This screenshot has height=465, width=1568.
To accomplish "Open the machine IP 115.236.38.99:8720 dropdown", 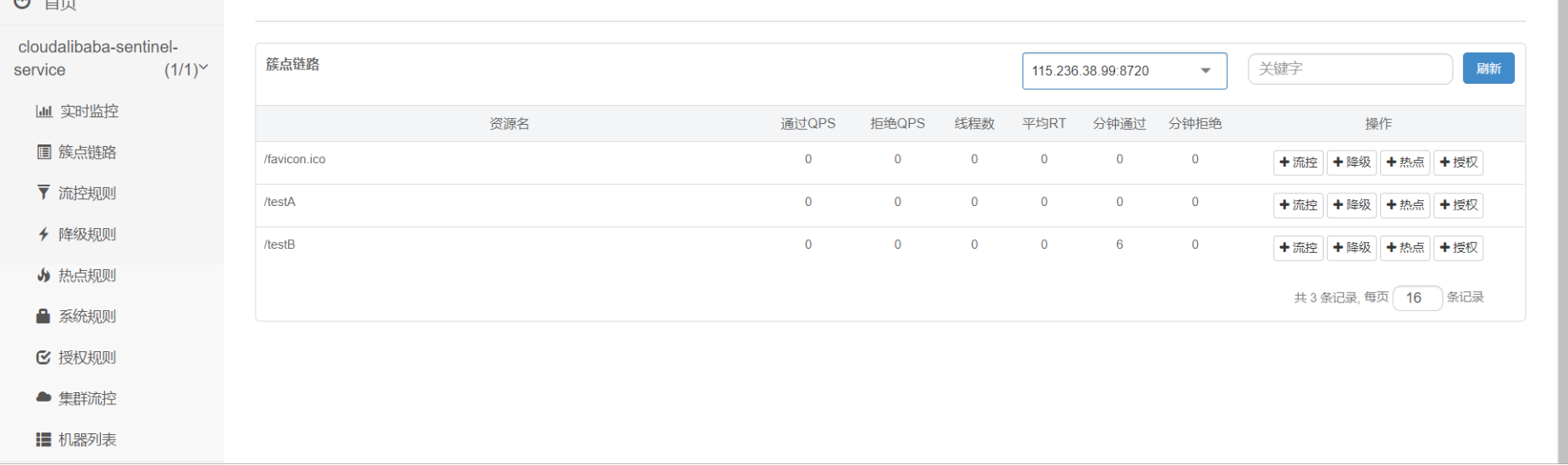I will pos(1124,71).
